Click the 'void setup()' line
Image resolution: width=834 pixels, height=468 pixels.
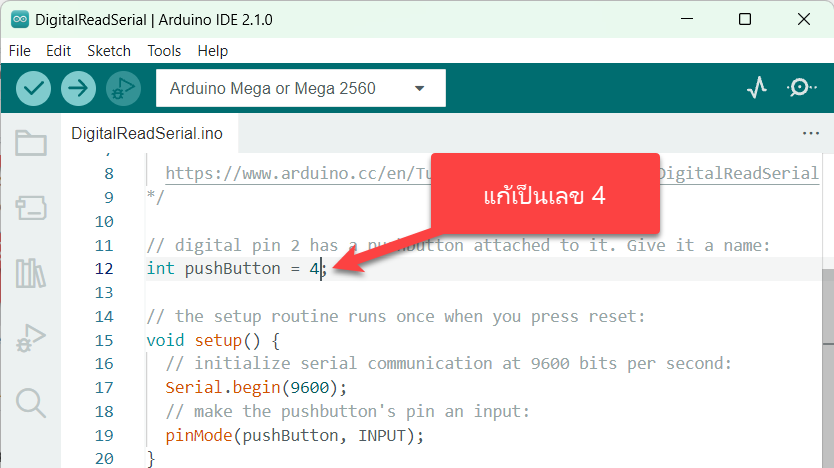click(213, 340)
